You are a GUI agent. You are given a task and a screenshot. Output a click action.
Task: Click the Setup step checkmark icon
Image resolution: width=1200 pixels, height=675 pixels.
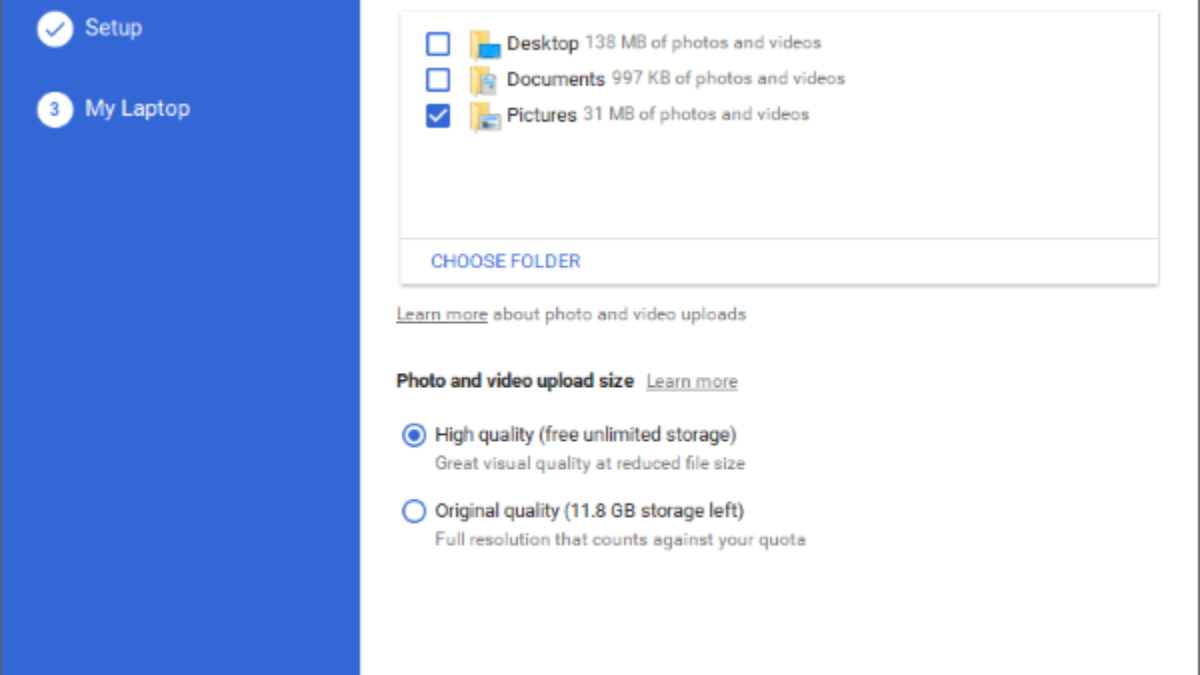[55, 29]
